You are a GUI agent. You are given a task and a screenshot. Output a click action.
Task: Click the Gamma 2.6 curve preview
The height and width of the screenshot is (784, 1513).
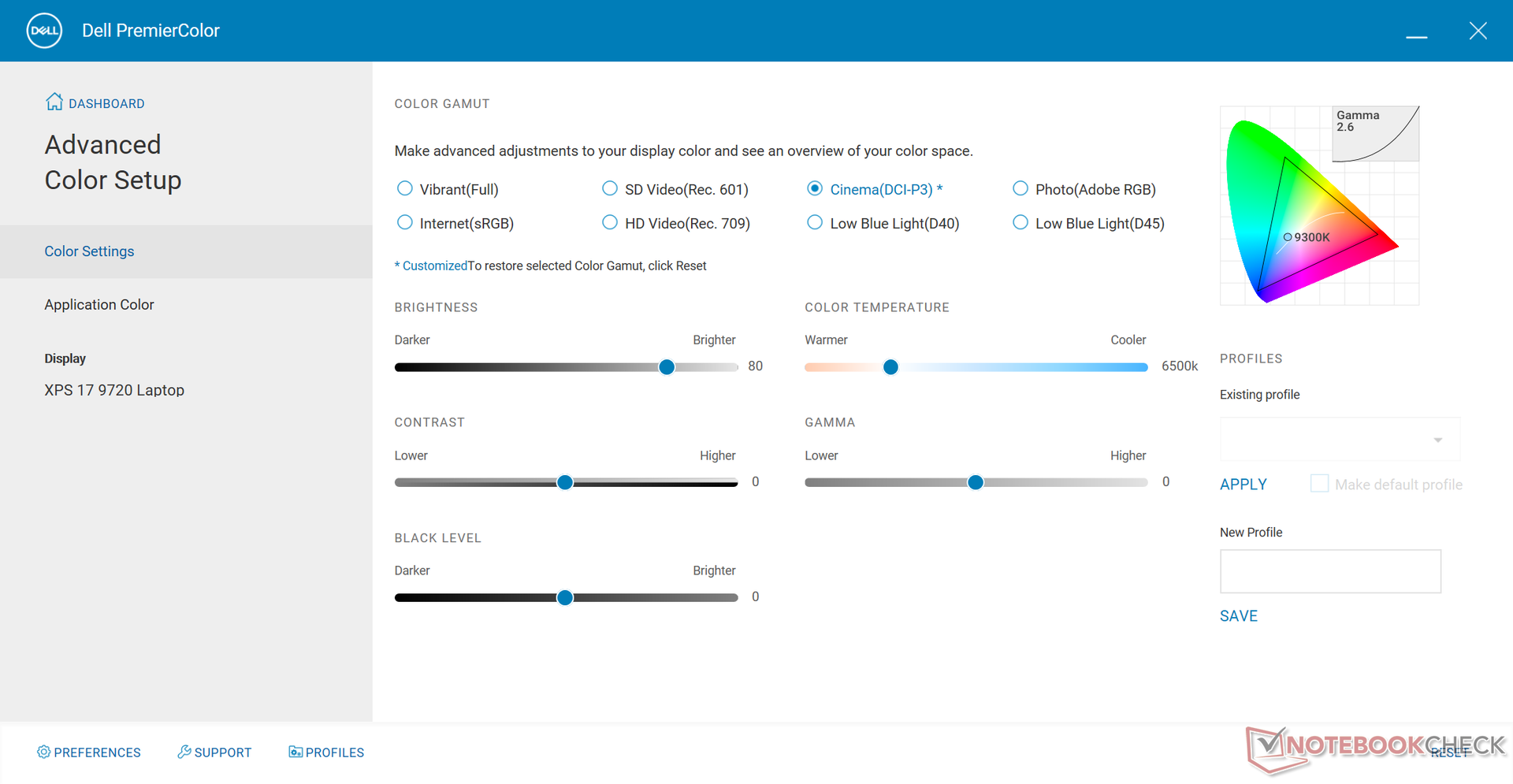(x=1376, y=134)
